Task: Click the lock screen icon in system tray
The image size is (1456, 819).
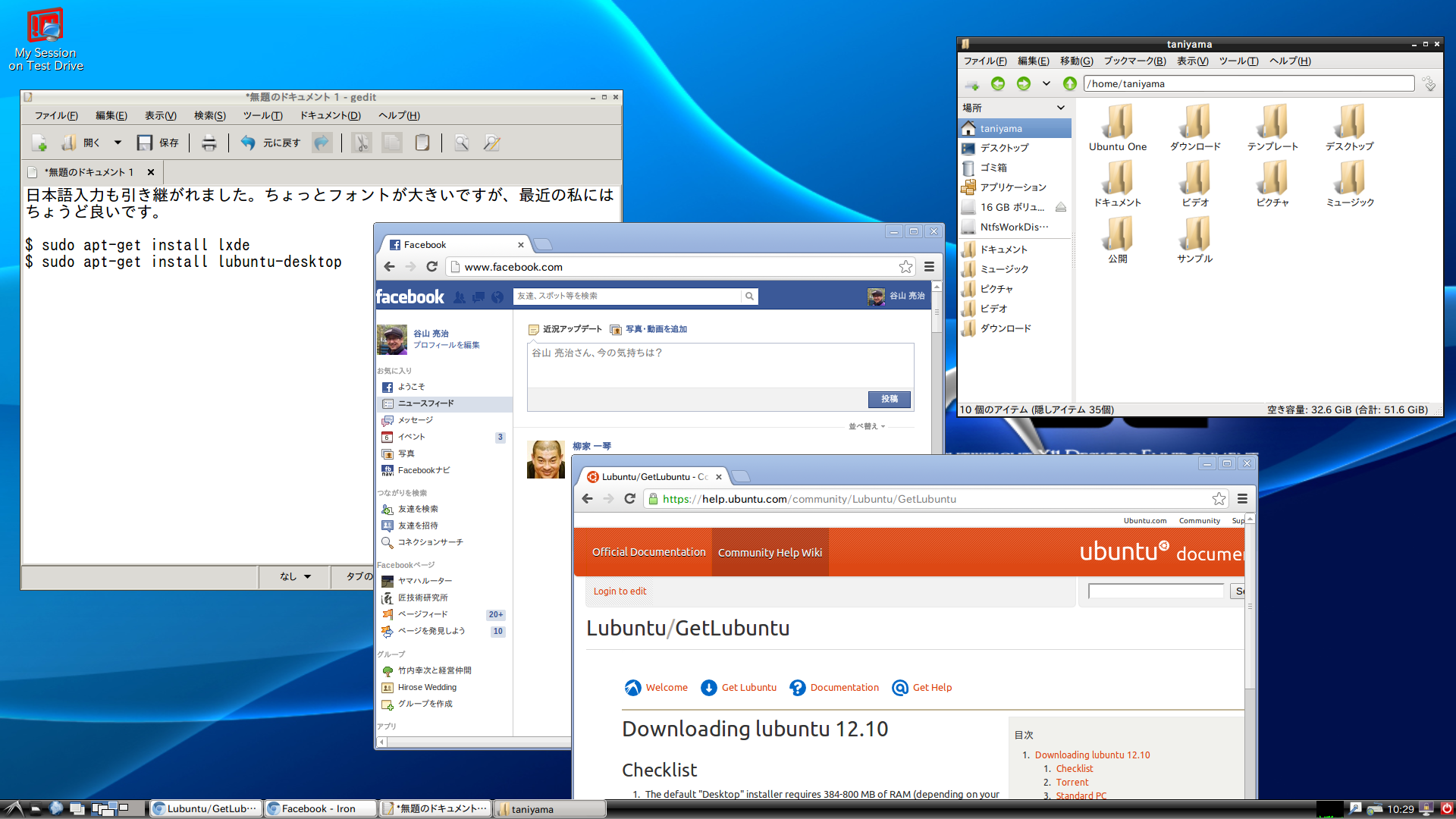Action: (1426, 809)
